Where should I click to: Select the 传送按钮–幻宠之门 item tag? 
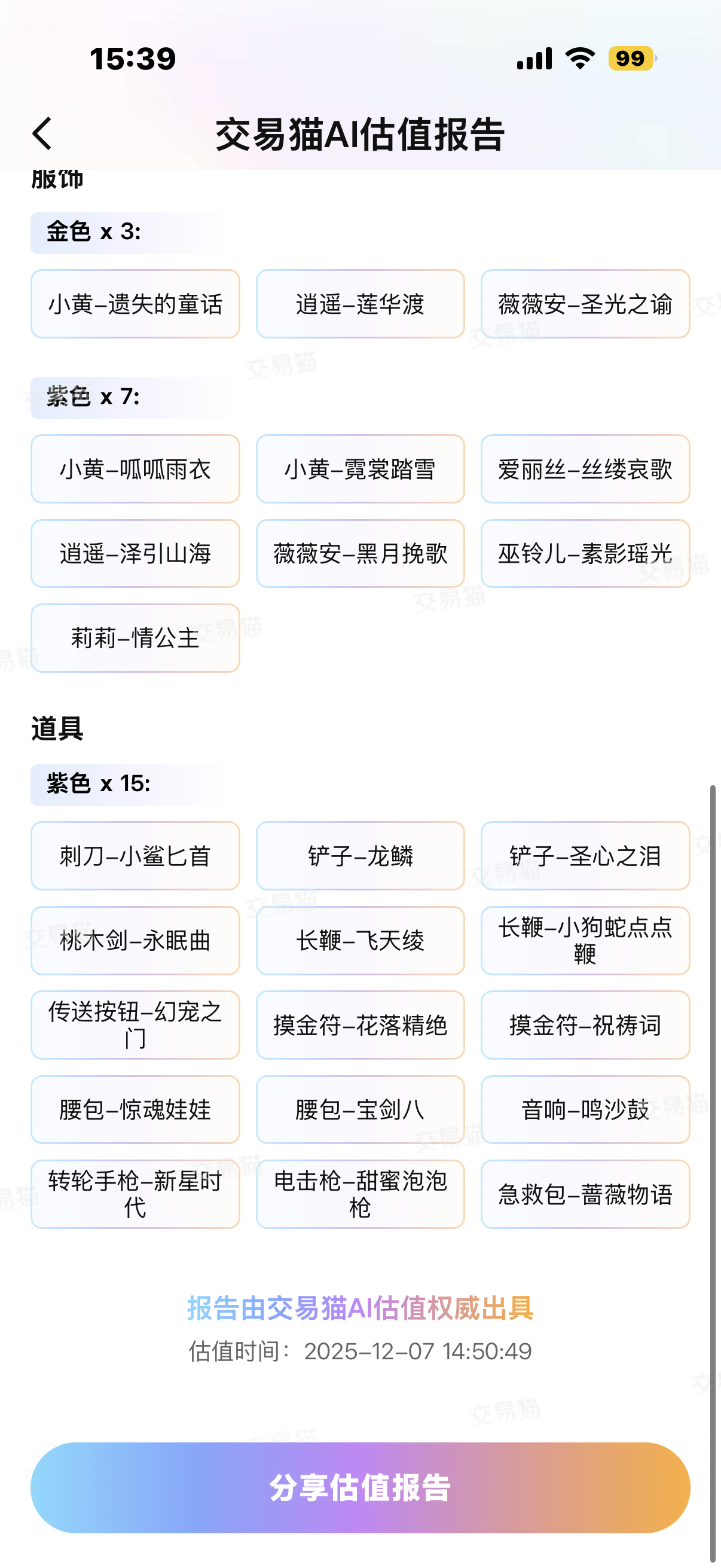click(x=135, y=1025)
